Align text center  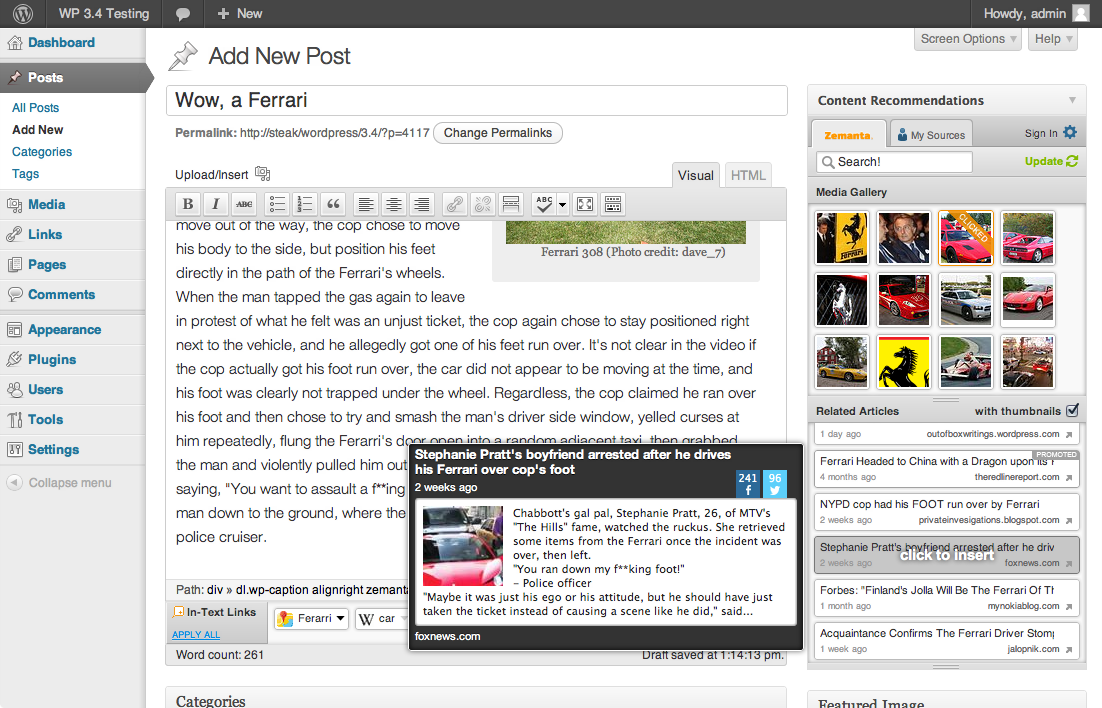pos(394,205)
